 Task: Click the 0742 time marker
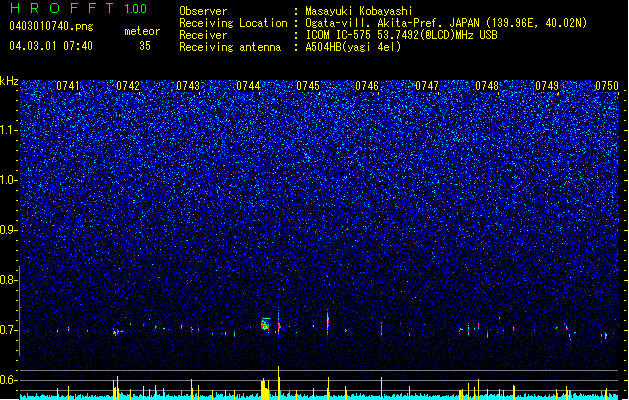[x=128, y=86]
